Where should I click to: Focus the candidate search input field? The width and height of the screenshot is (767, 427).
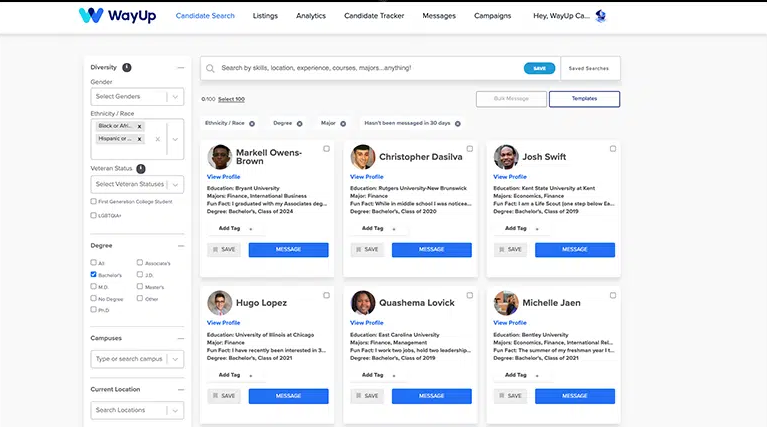click(x=369, y=68)
